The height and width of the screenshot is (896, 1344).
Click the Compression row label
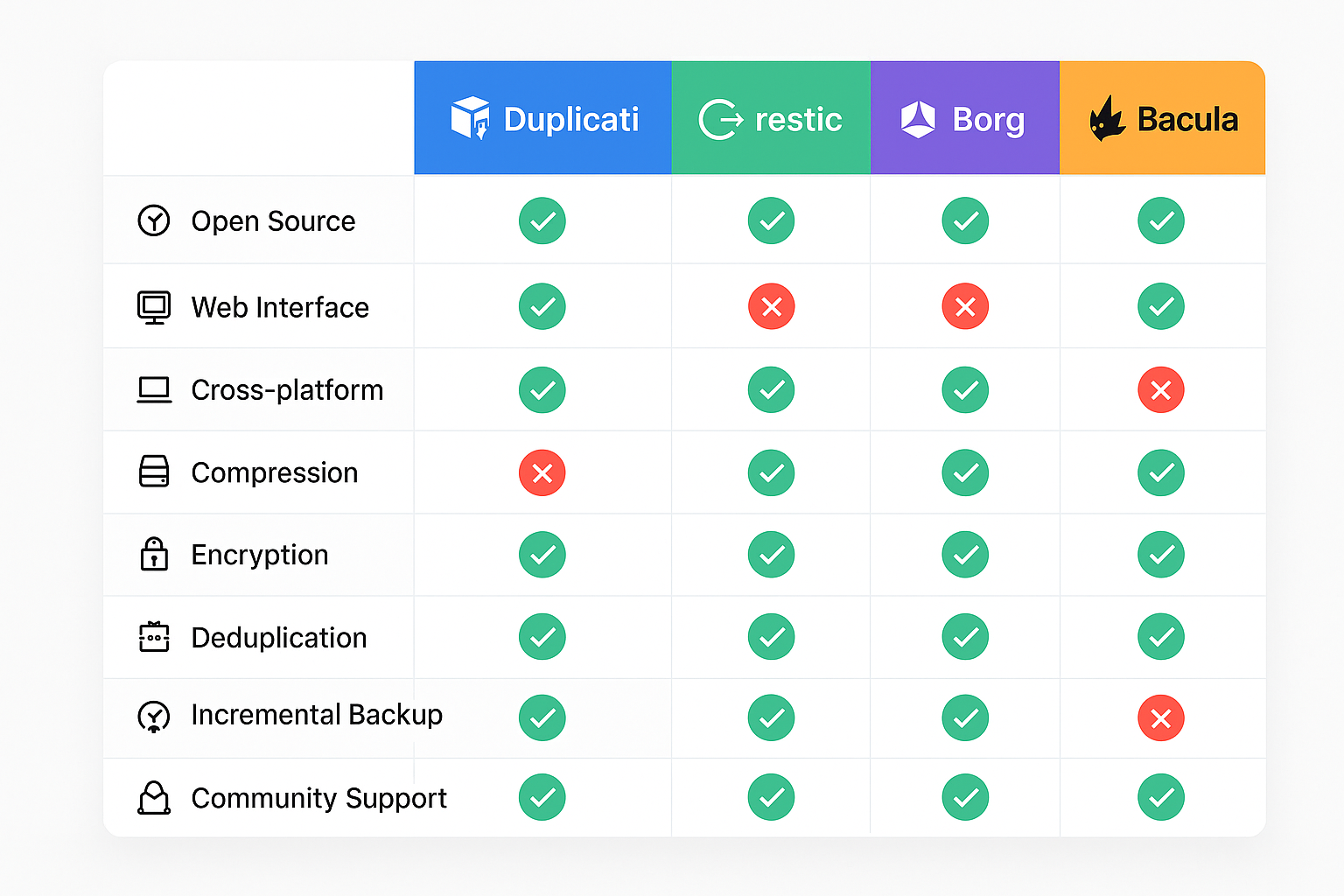coord(275,473)
